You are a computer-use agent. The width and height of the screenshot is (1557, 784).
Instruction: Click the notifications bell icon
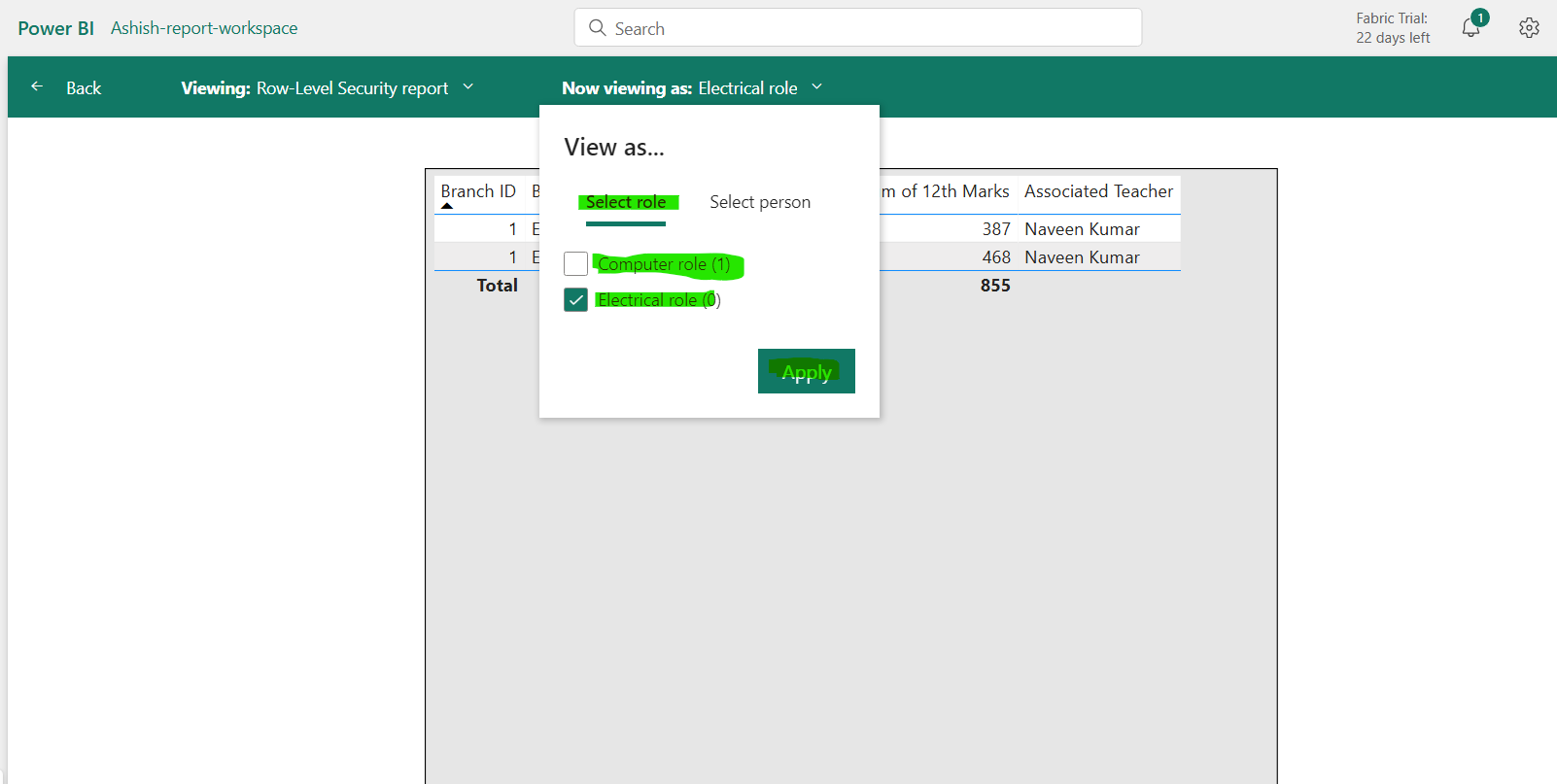[x=1470, y=28]
